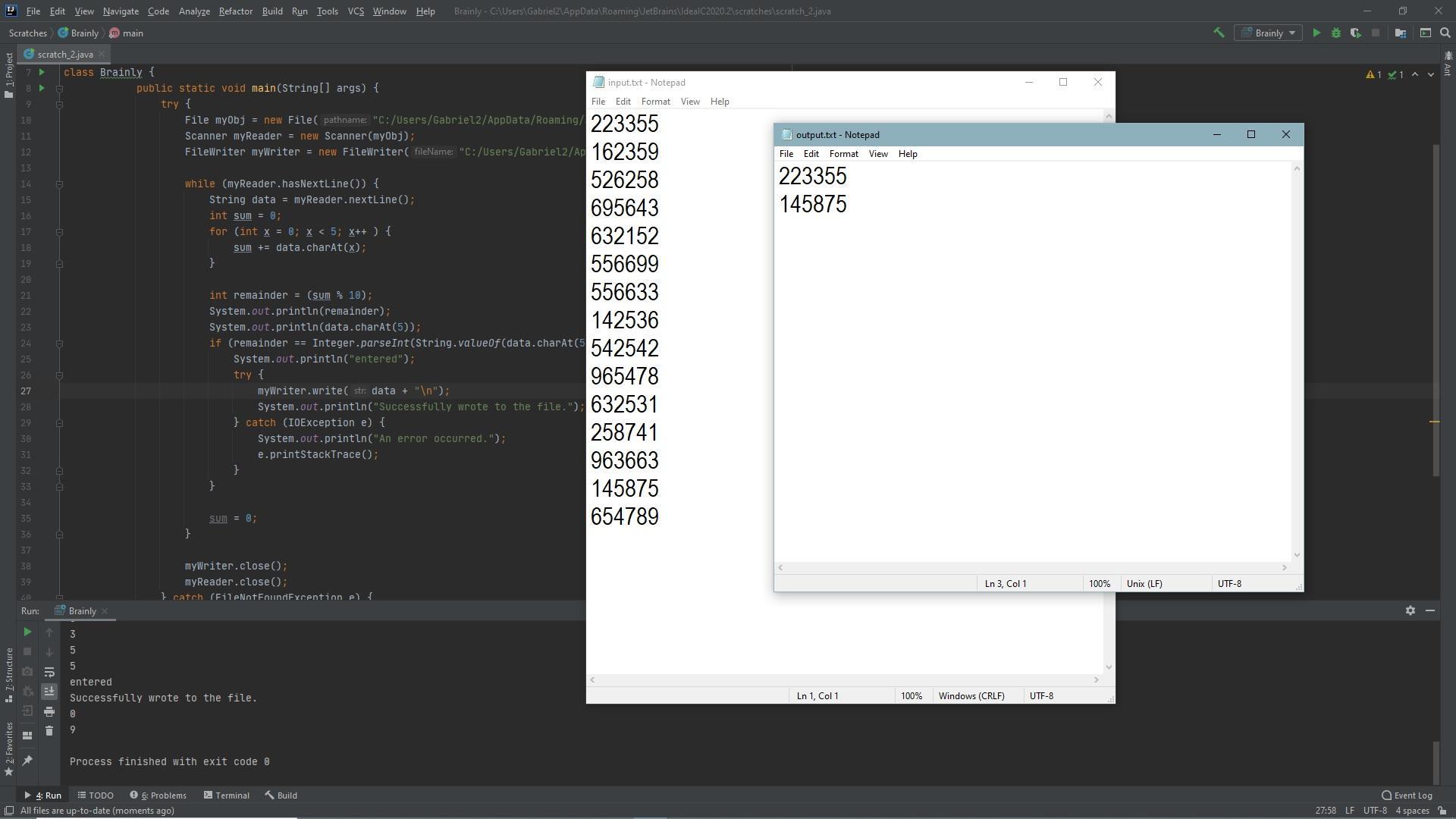1456x819 pixels.
Task: Jump to next highlighted error arrow
Action: pyautogui.click(x=1431, y=74)
